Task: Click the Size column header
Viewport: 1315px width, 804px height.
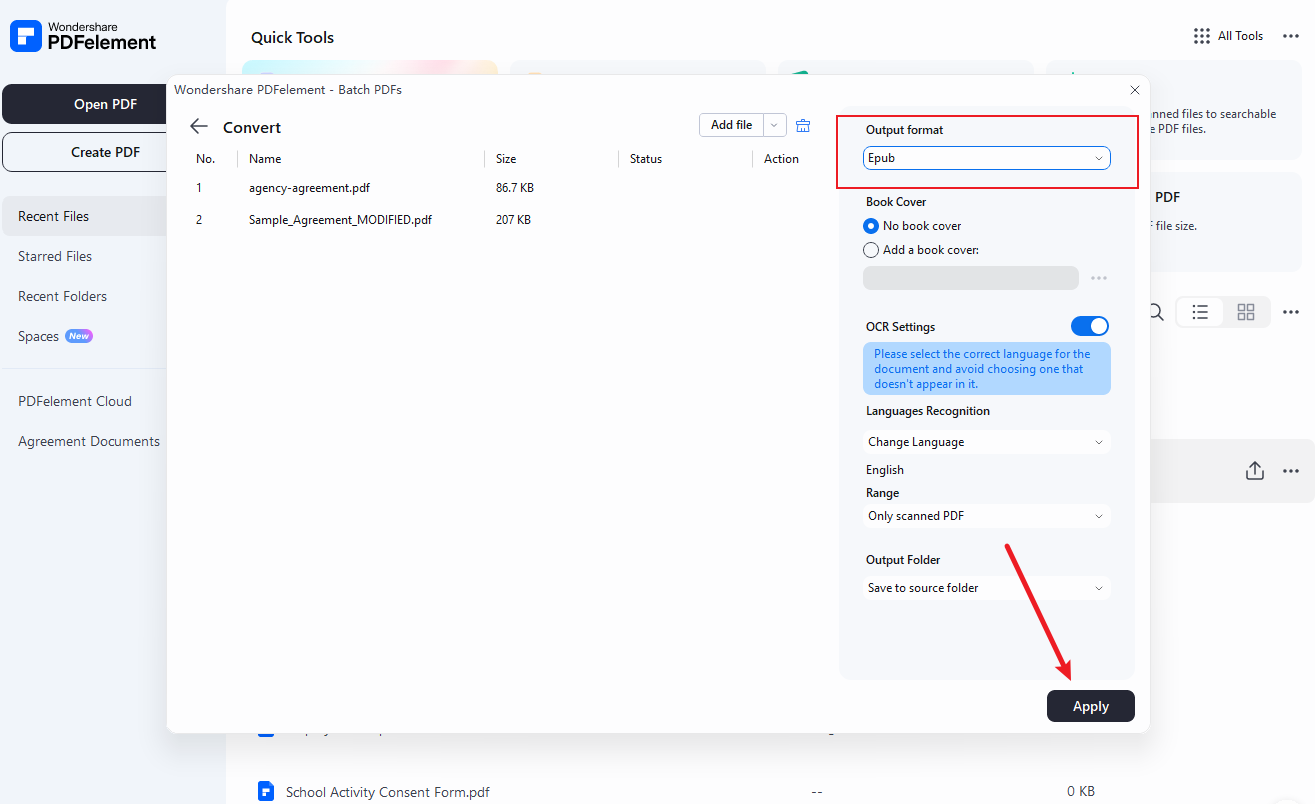Action: pyautogui.click(x=506, y=159)
